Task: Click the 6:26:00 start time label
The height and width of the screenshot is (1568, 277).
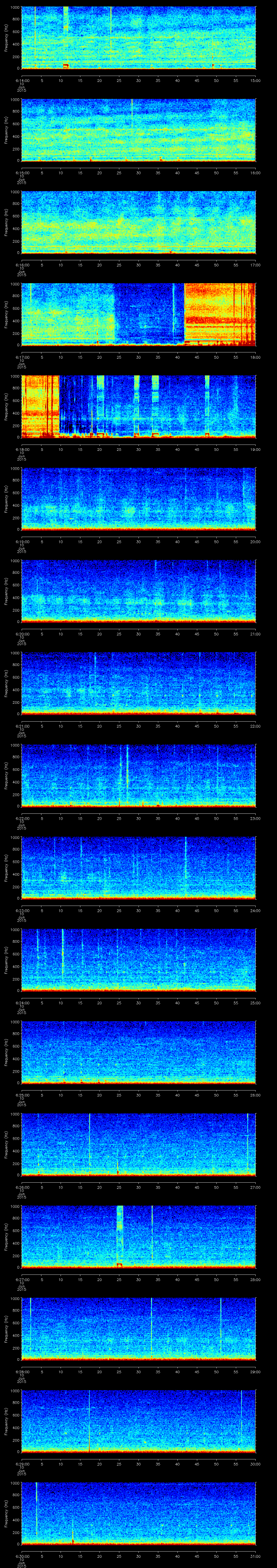Action: pos(22,1187)
